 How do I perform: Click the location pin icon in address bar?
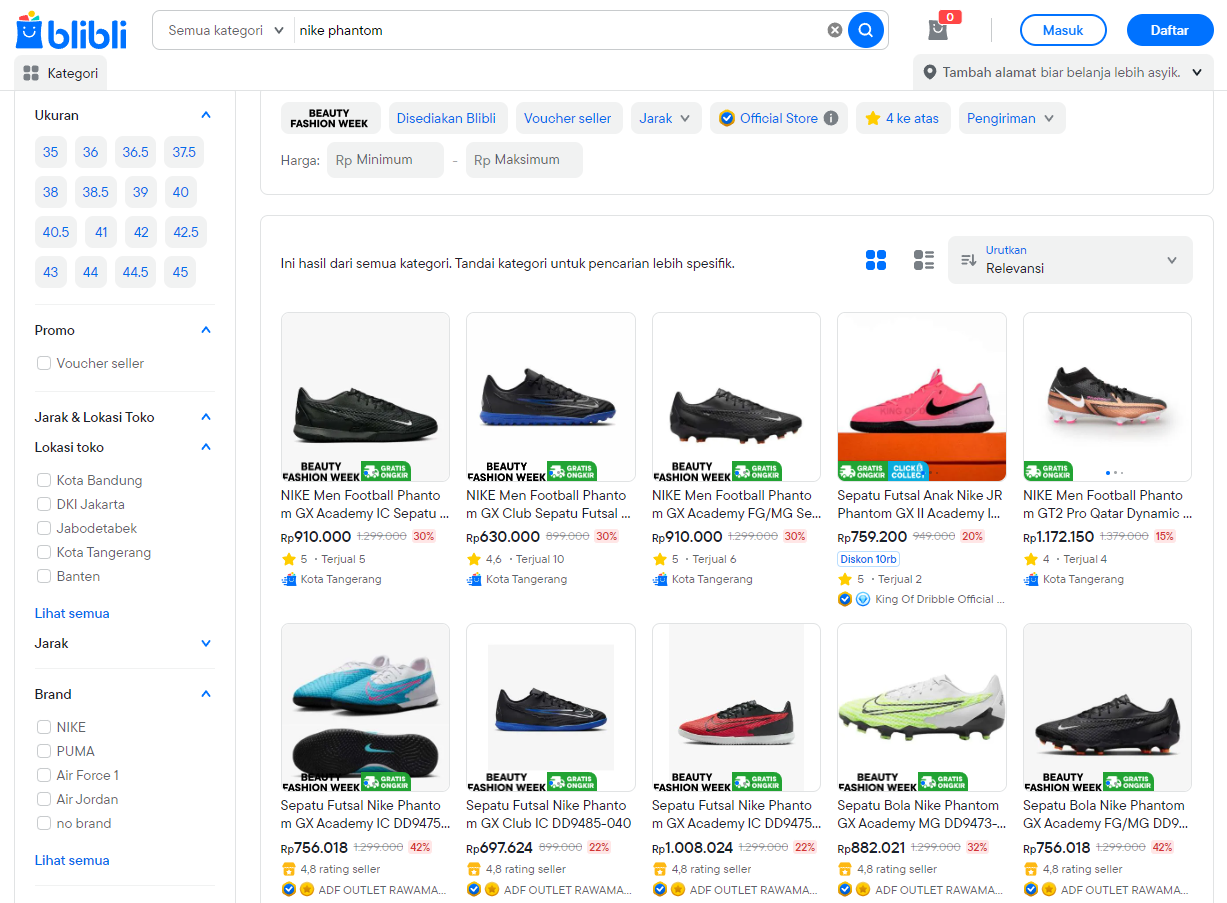pos(930,72)
